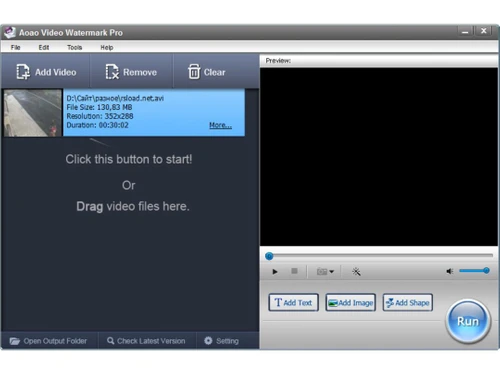The width and height of the screenshot is (500, 375).
Task: Click the preview seek bar handle
Action: (269, 256)
